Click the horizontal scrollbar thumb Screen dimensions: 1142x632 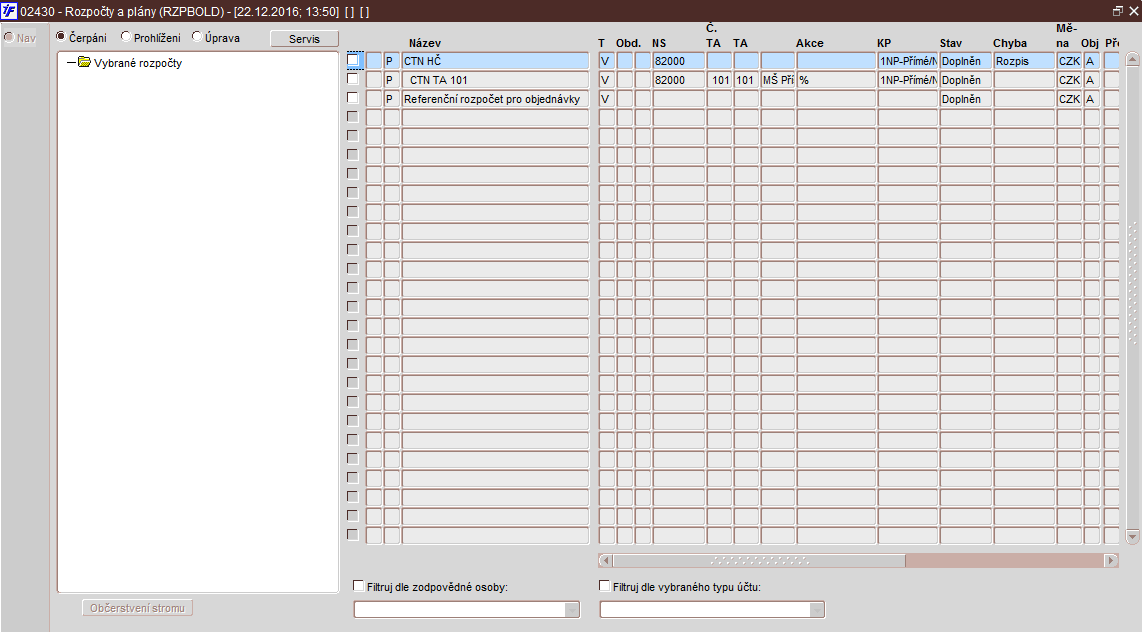[759, 560]
